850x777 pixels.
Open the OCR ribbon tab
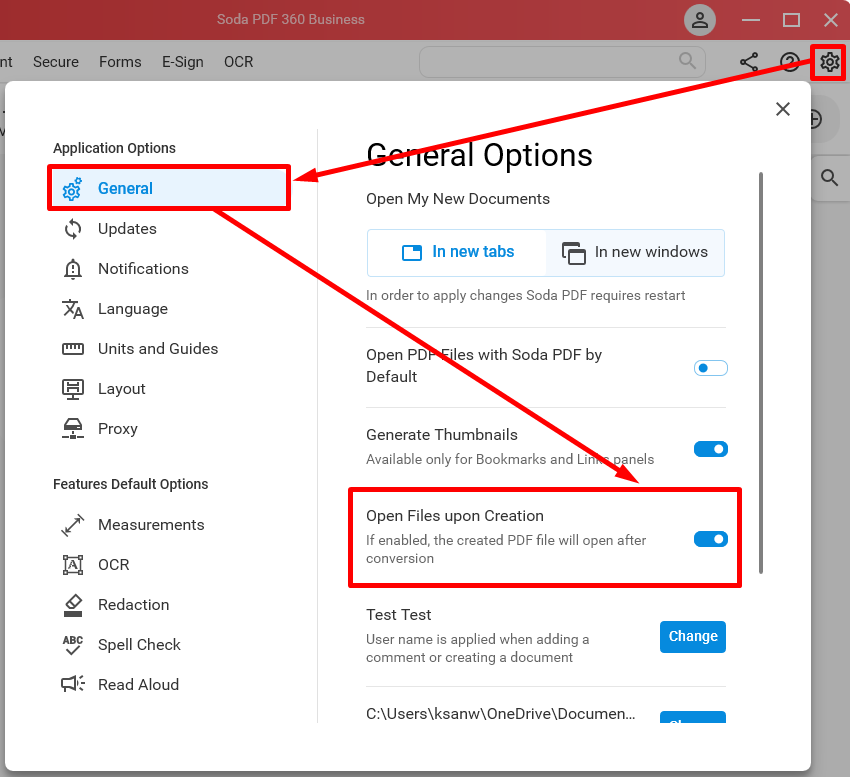(239, 62)
